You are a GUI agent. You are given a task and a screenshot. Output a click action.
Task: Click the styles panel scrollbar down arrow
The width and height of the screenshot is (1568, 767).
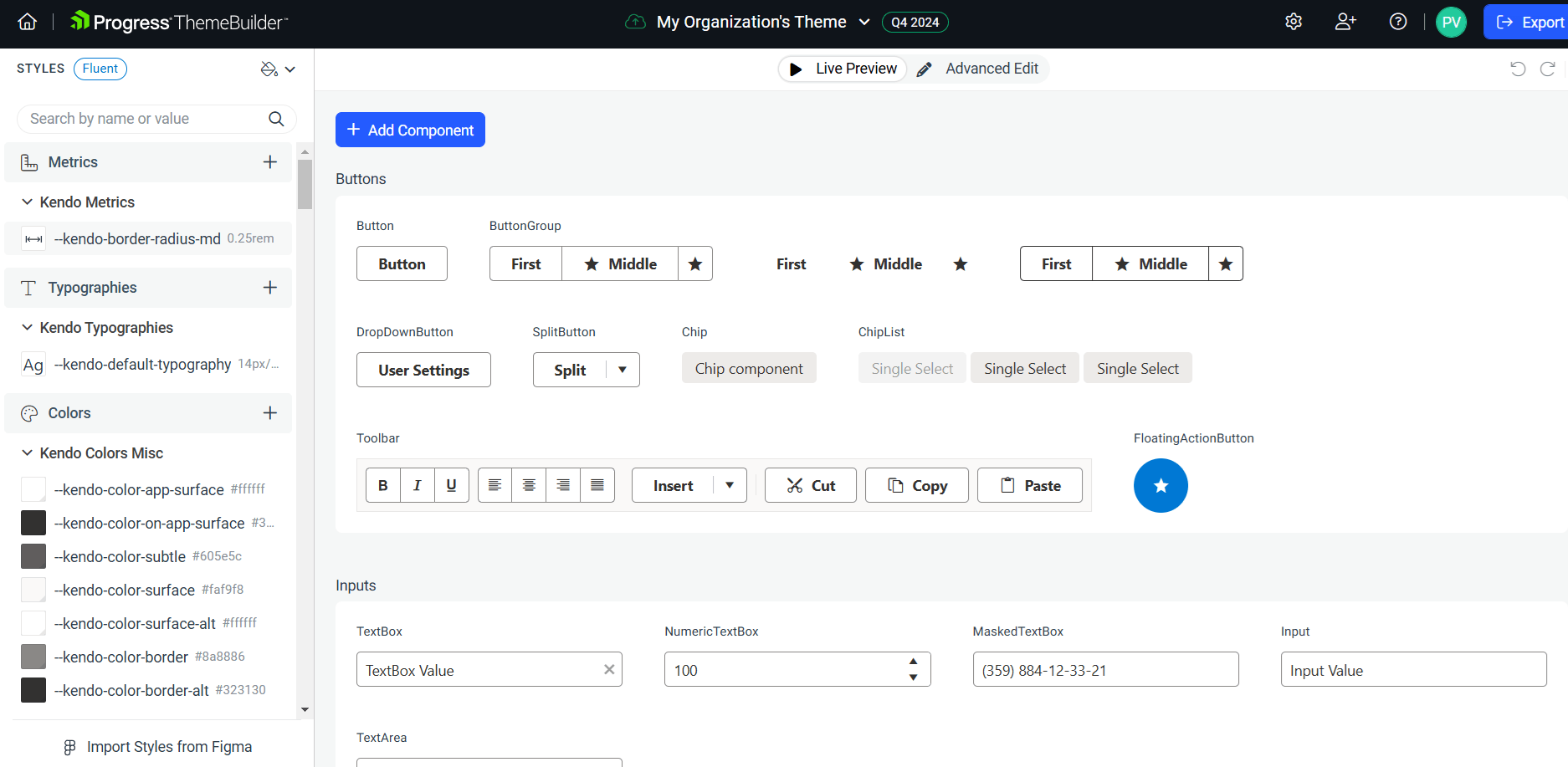click(x=305, y=709)
